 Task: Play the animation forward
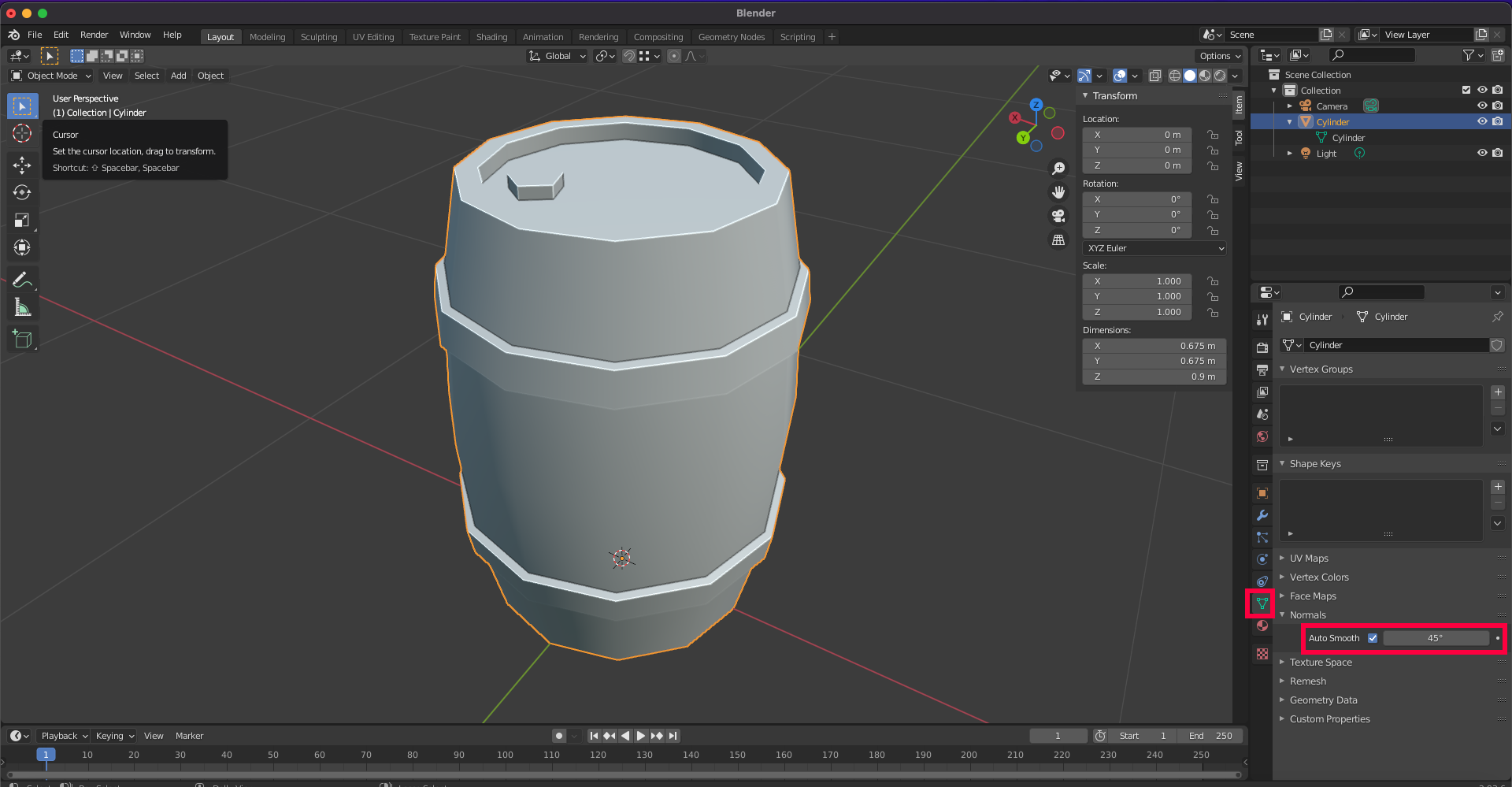(641, 736)
